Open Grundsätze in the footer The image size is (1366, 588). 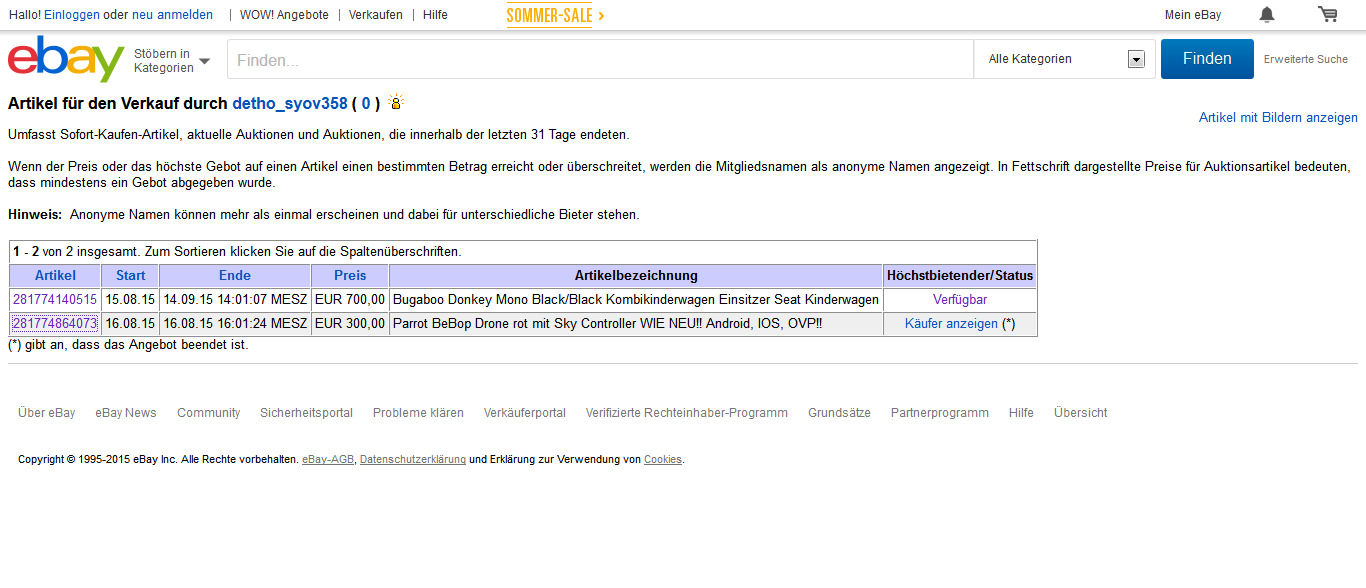click(x=840, y=413)
